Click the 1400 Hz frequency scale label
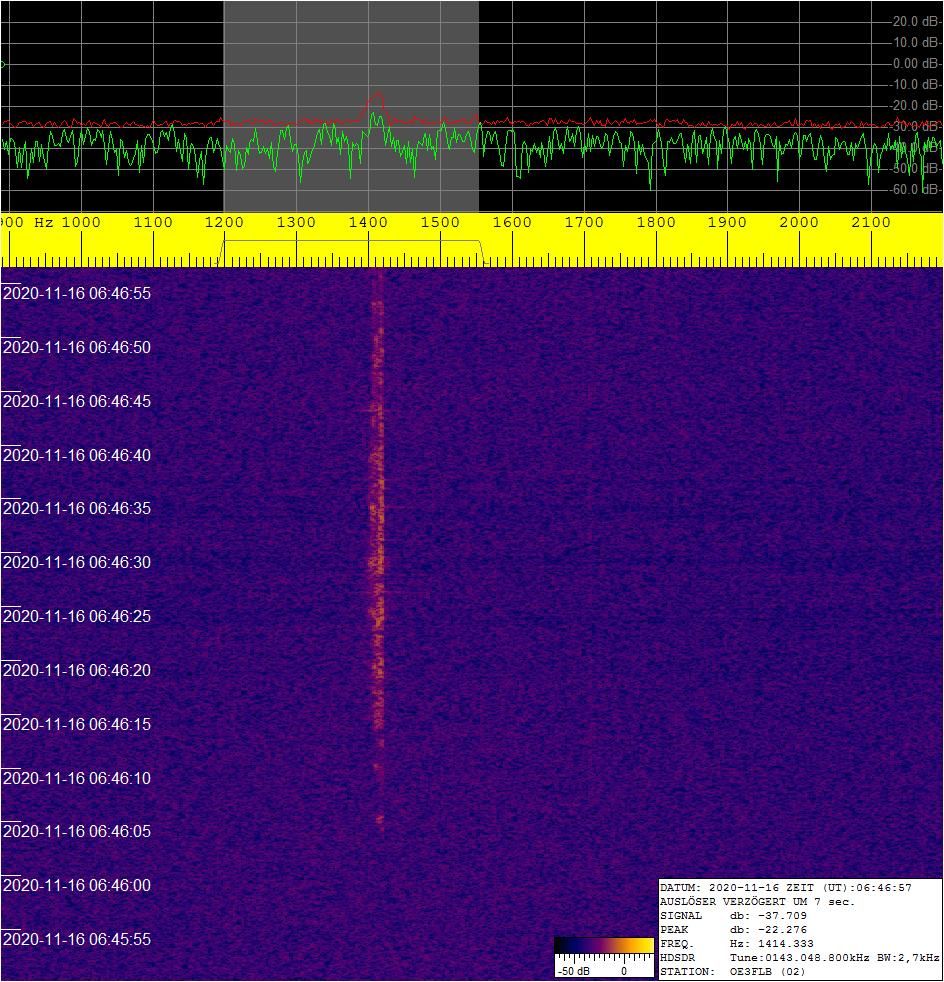The height and width of the screenshot is (982, 944). (x=368, y=222)
